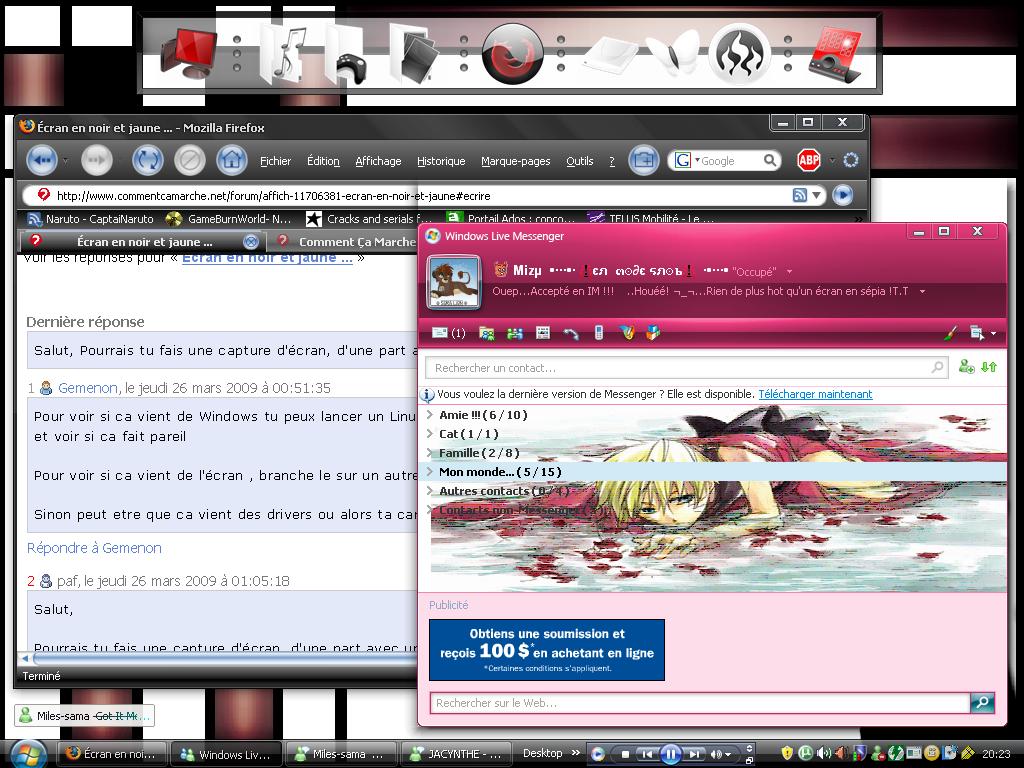Click the phone call icon in Messenger
This screenshot has width=1024, height=768.
571,333
